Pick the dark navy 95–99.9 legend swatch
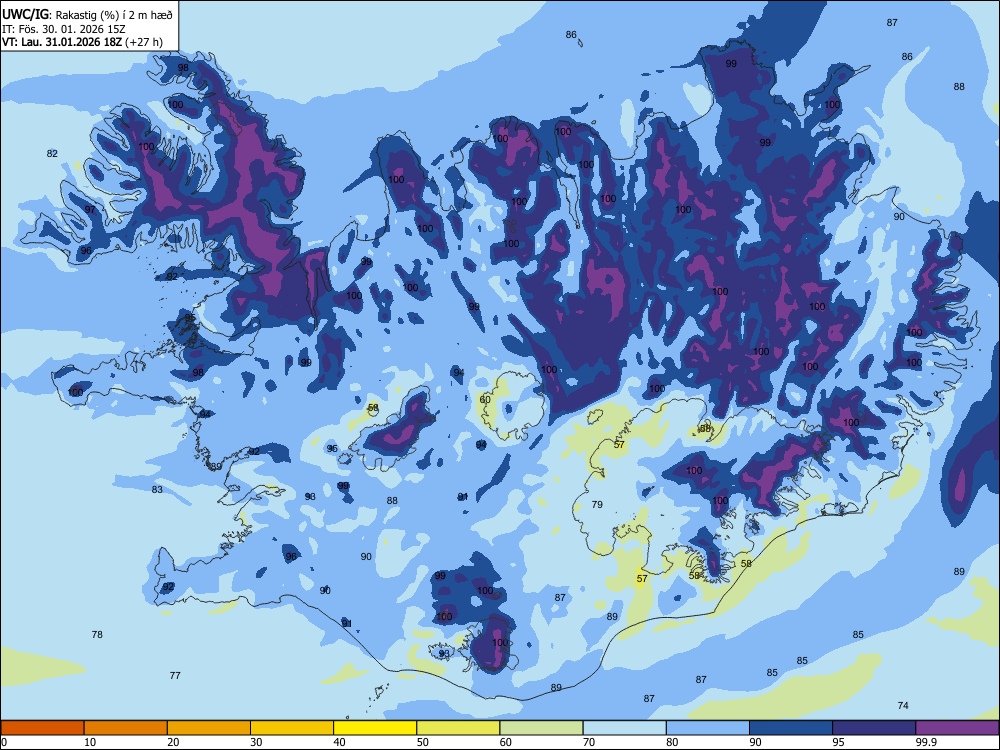Screen dimensions: 1000x750 (x=874, y=728)
